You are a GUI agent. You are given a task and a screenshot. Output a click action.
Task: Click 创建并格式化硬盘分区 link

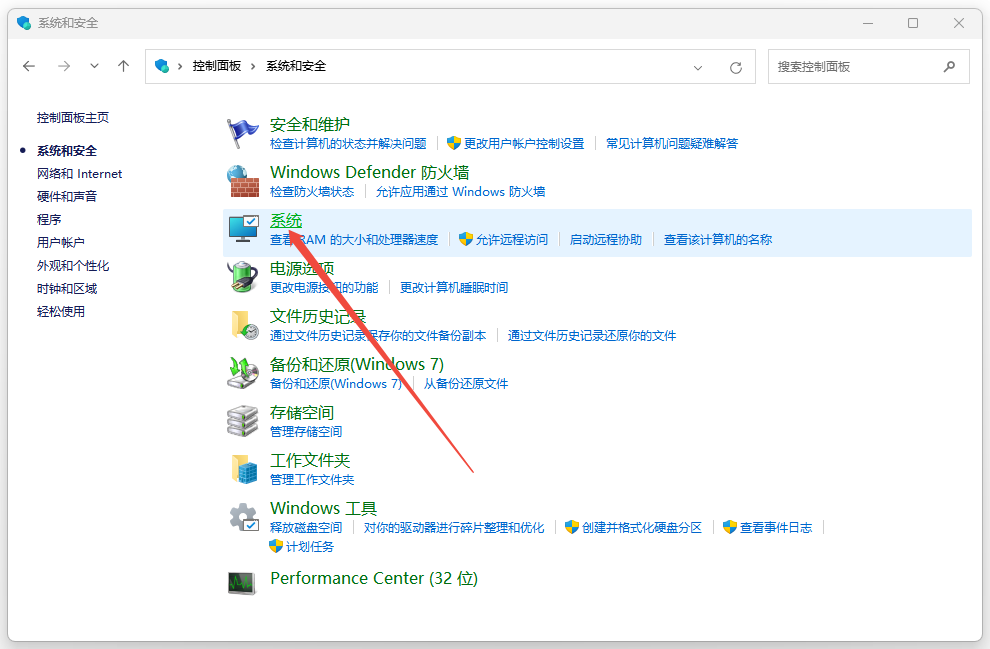(641, 528)
